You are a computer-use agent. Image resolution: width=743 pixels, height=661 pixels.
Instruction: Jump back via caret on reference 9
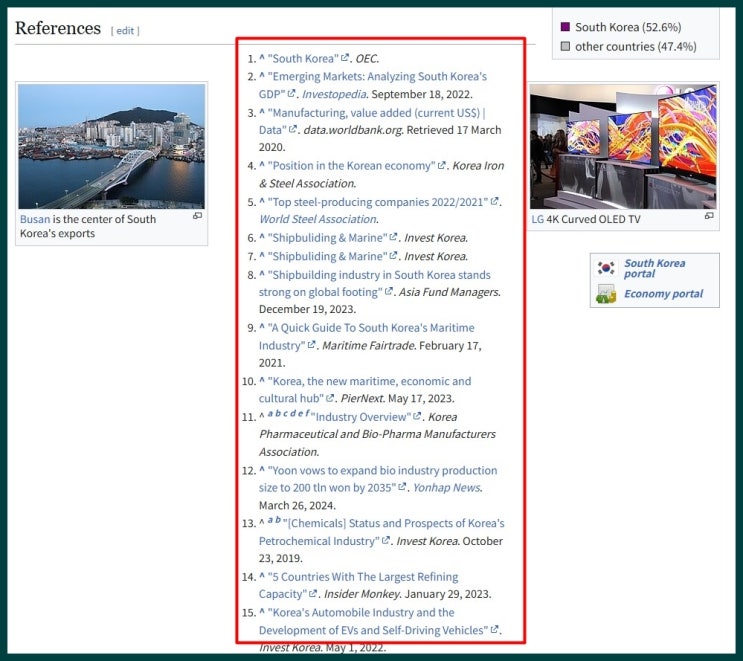tap(262, 327)
